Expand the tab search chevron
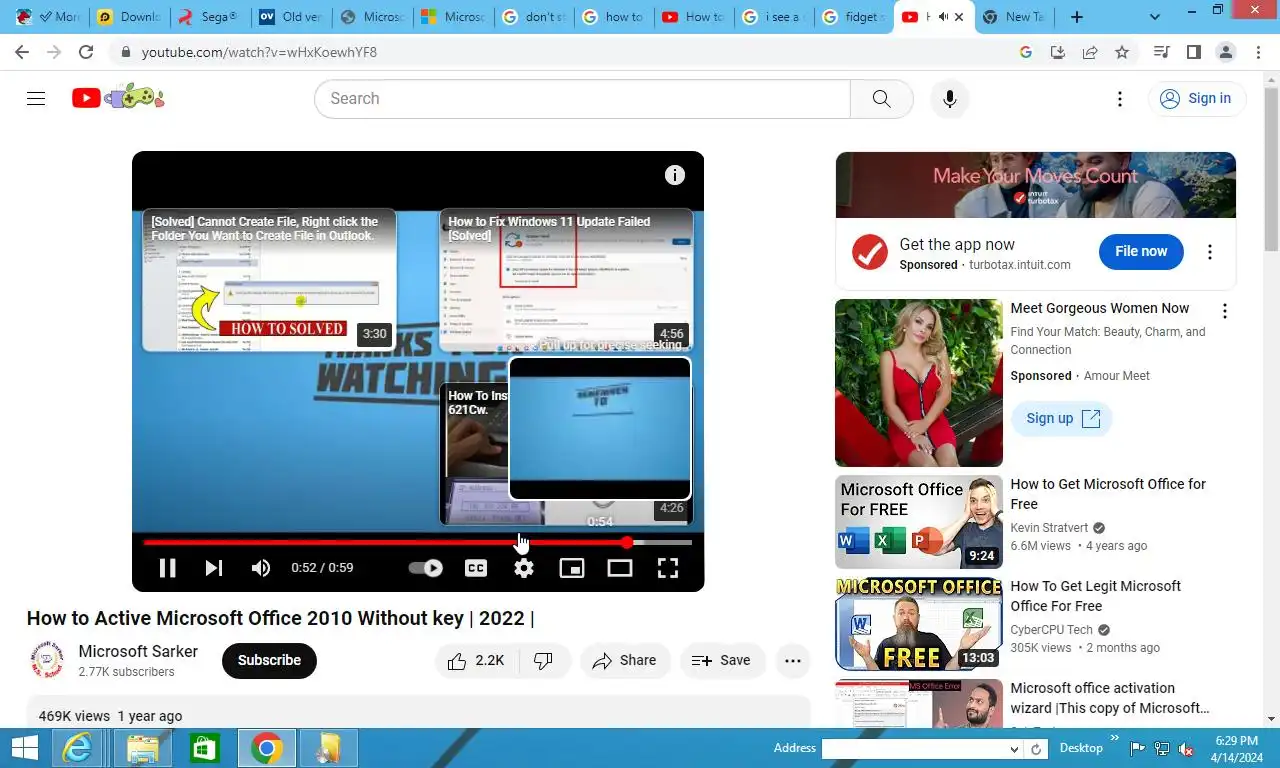Viewport: 1280px width, 768px height. (x=1155, y=17)
